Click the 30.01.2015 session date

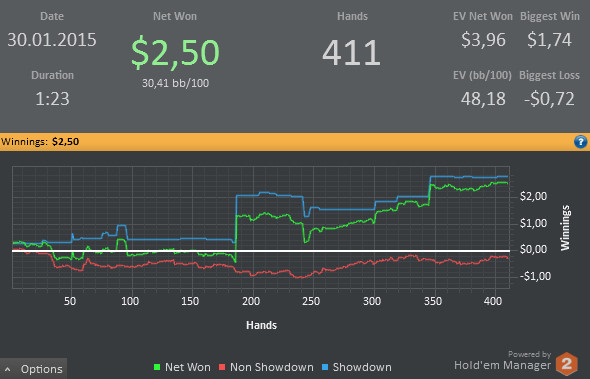pos(52,40)
